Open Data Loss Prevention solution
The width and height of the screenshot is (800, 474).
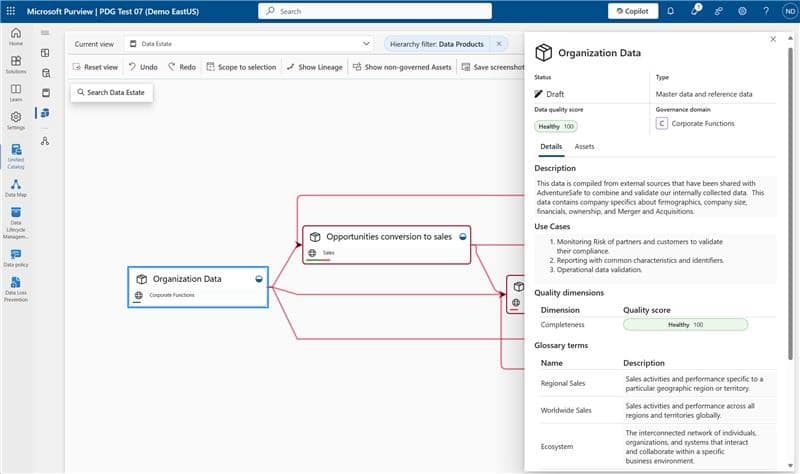[x=16, y=289]
